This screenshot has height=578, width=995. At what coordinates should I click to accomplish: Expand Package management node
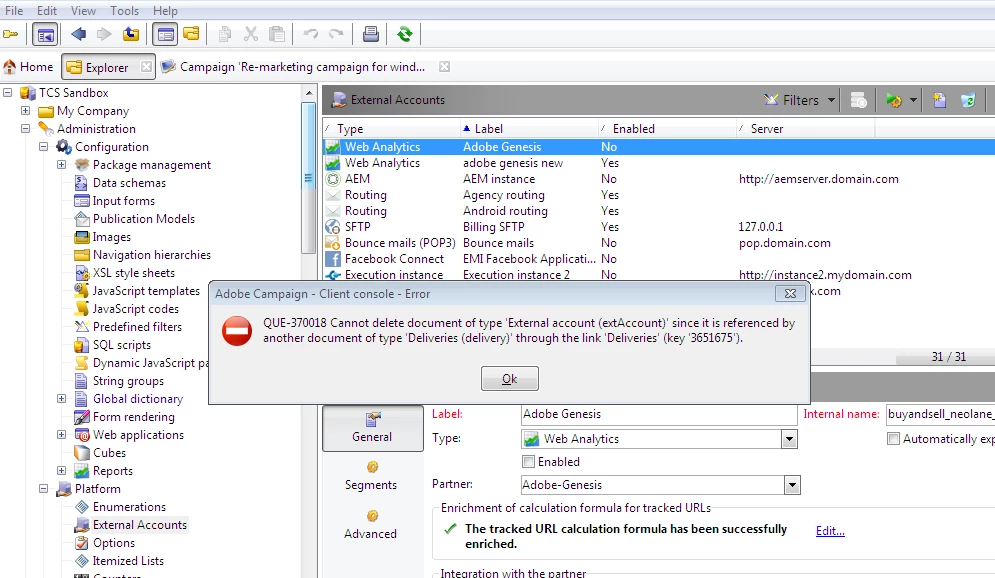(x=62, y=164)
